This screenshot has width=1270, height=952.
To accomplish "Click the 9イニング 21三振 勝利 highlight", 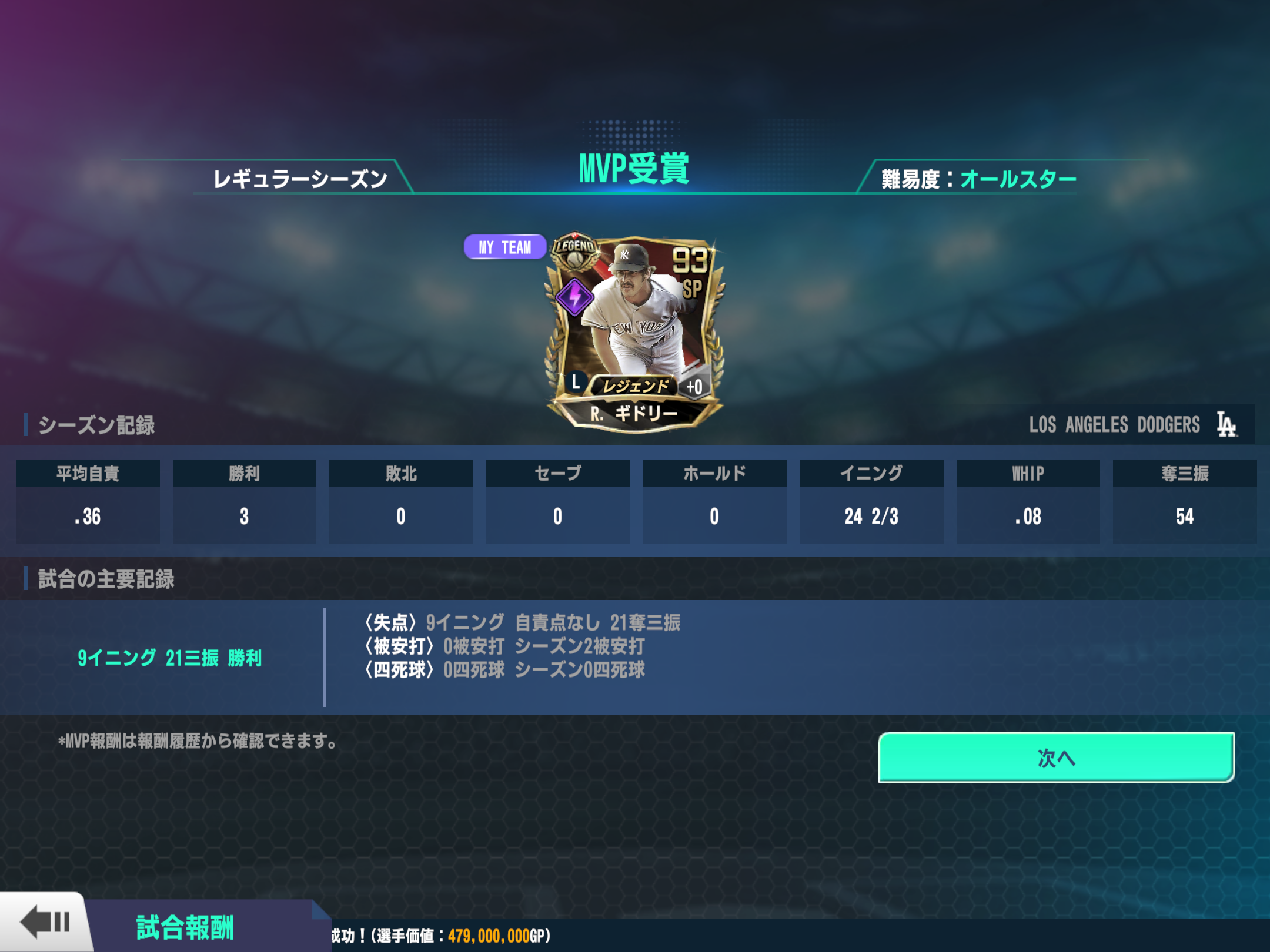I will (x=169, y=658).
